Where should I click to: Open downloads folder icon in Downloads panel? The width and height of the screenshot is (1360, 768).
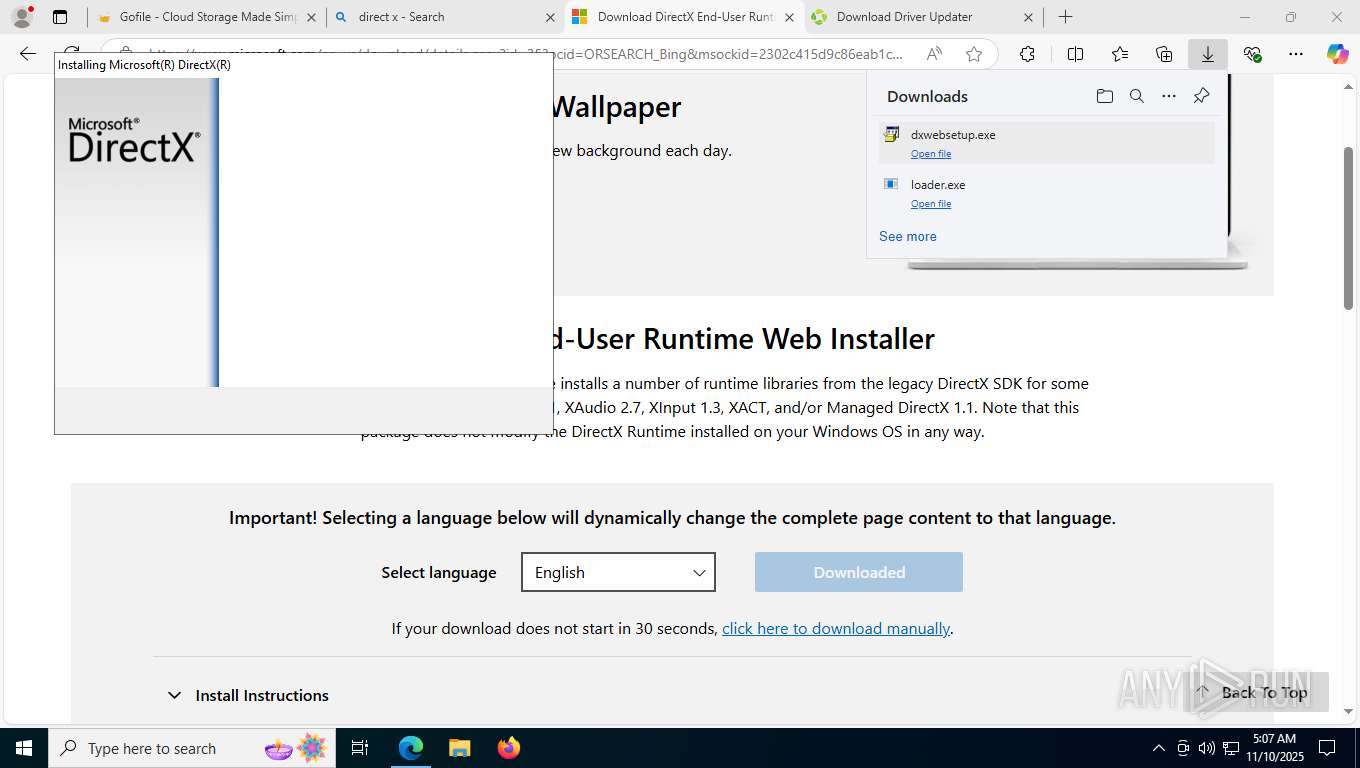click(x=1104, y=96)
